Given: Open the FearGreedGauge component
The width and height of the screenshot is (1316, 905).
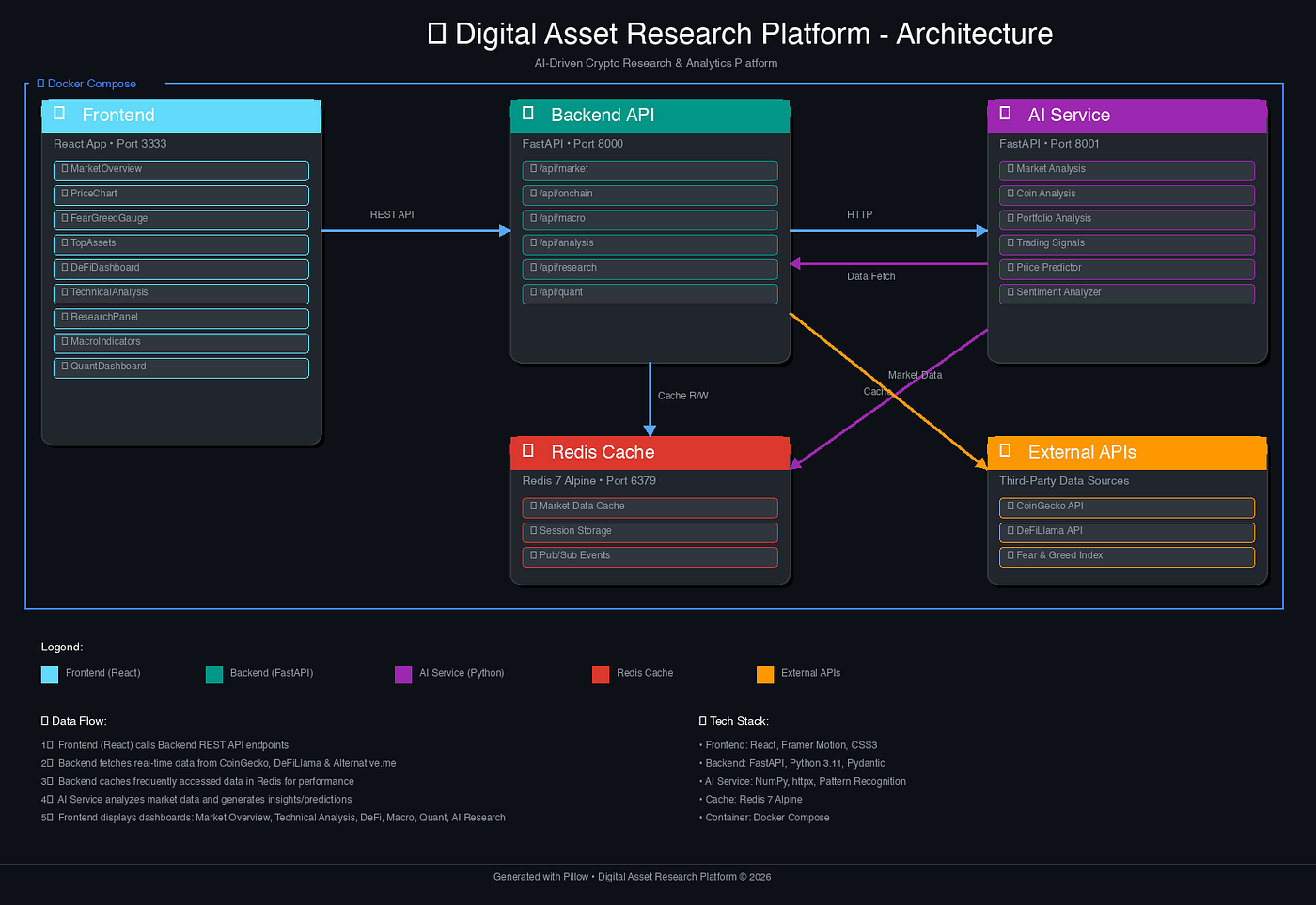Looking at the screenshot, I should point(180,218).
